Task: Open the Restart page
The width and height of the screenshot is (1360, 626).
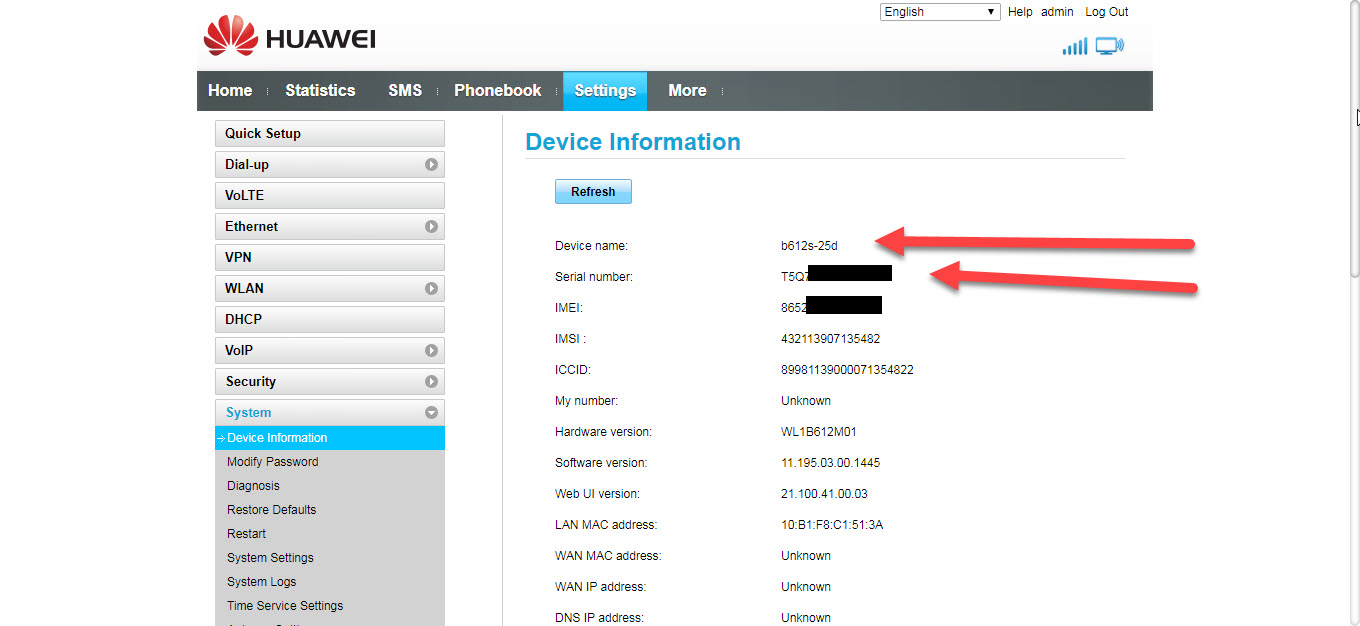Action: click(x=246, y=534)
